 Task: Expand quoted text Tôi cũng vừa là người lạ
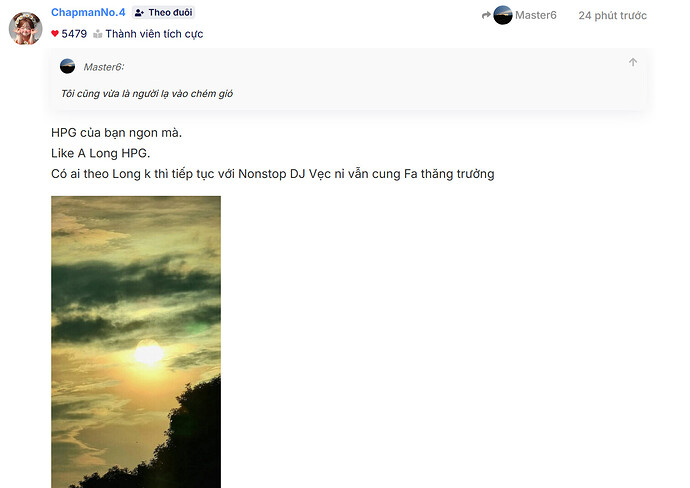[x=147, y=93]
